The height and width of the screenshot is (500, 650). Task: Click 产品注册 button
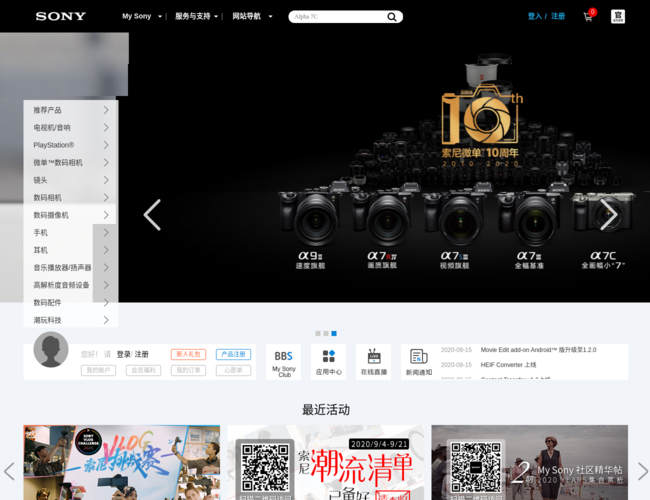tap(233, 354)
